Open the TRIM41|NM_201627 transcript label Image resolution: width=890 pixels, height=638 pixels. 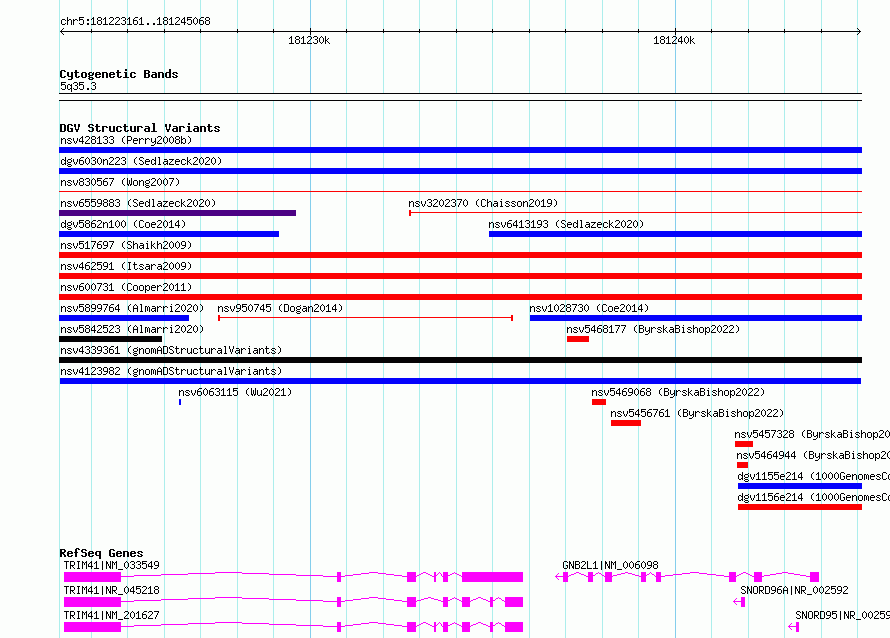[111, 615]
